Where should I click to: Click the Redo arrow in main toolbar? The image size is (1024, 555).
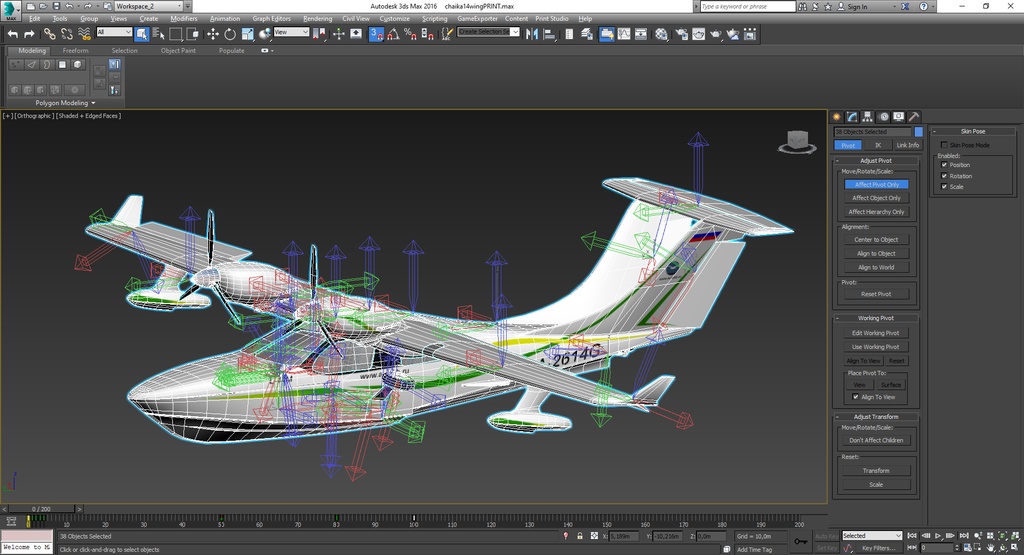pos(29,34)
